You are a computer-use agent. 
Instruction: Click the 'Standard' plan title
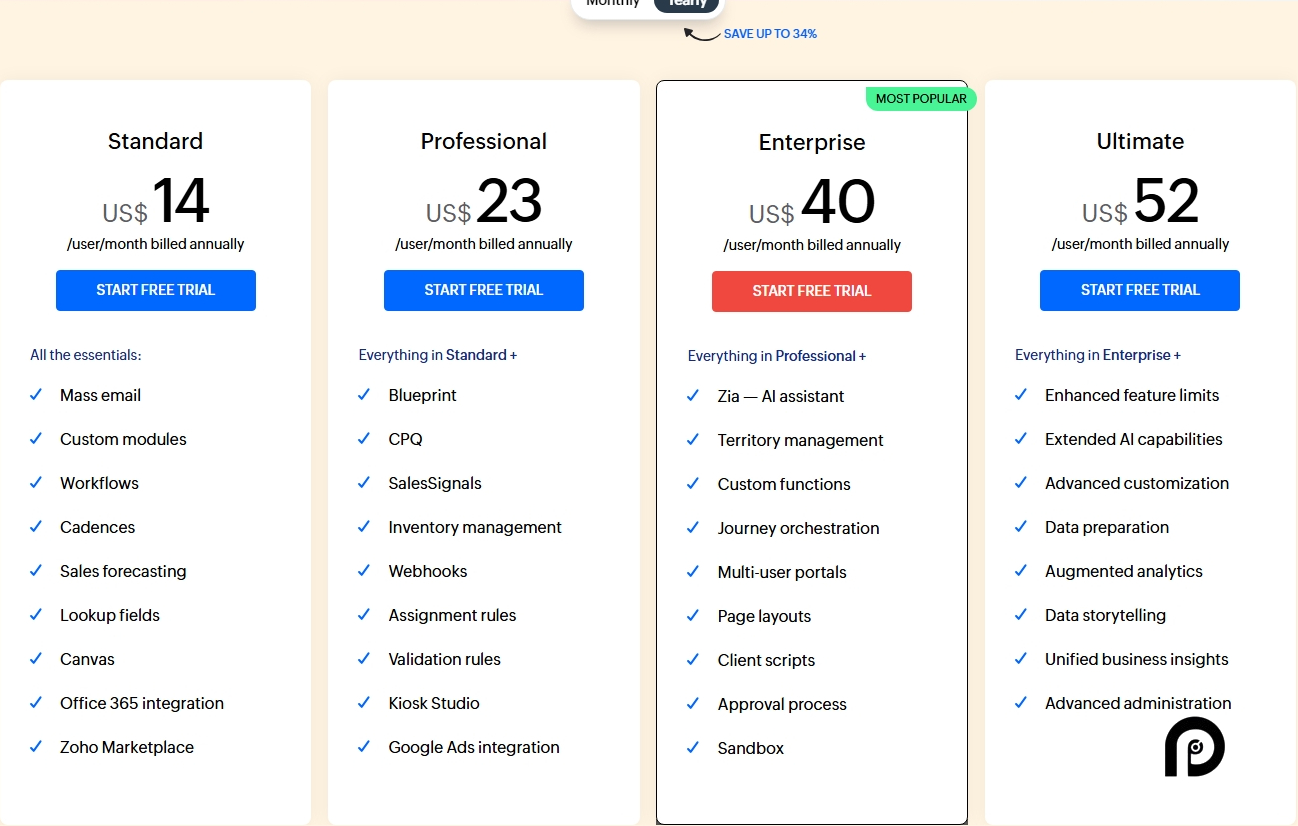tap(155, 141)
